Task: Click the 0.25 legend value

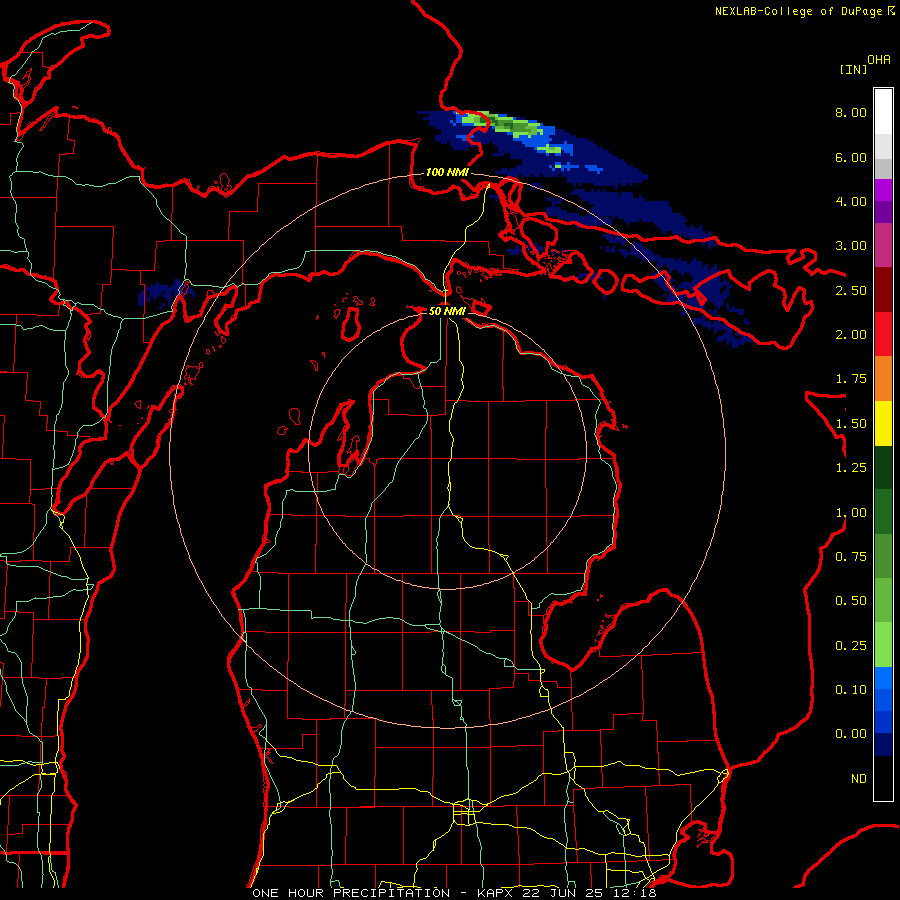Action: (851, 646)
